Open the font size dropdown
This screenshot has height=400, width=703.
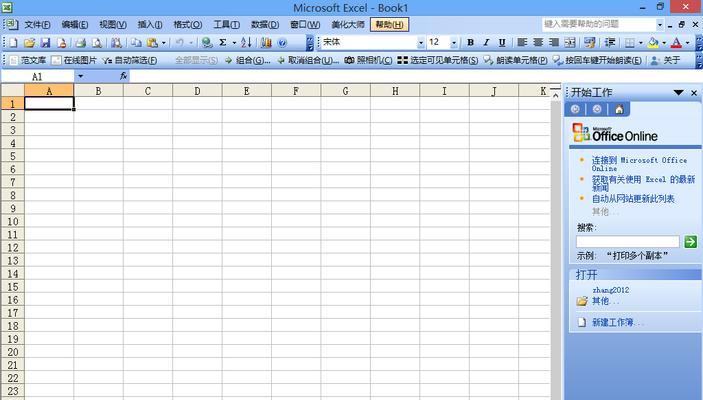[x=454, y=43]
